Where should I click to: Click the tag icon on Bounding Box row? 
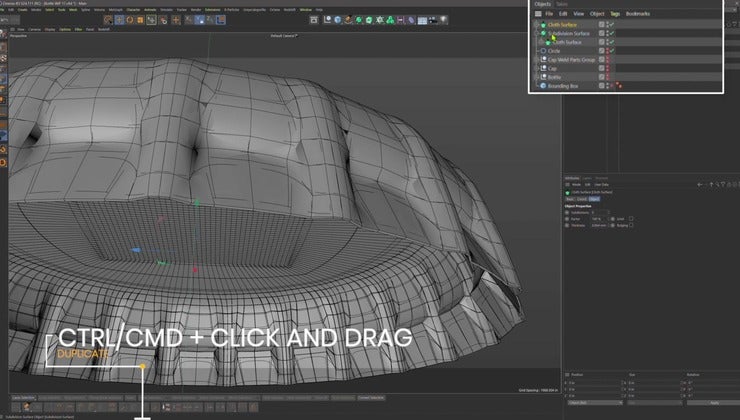[x=619, y=86]
